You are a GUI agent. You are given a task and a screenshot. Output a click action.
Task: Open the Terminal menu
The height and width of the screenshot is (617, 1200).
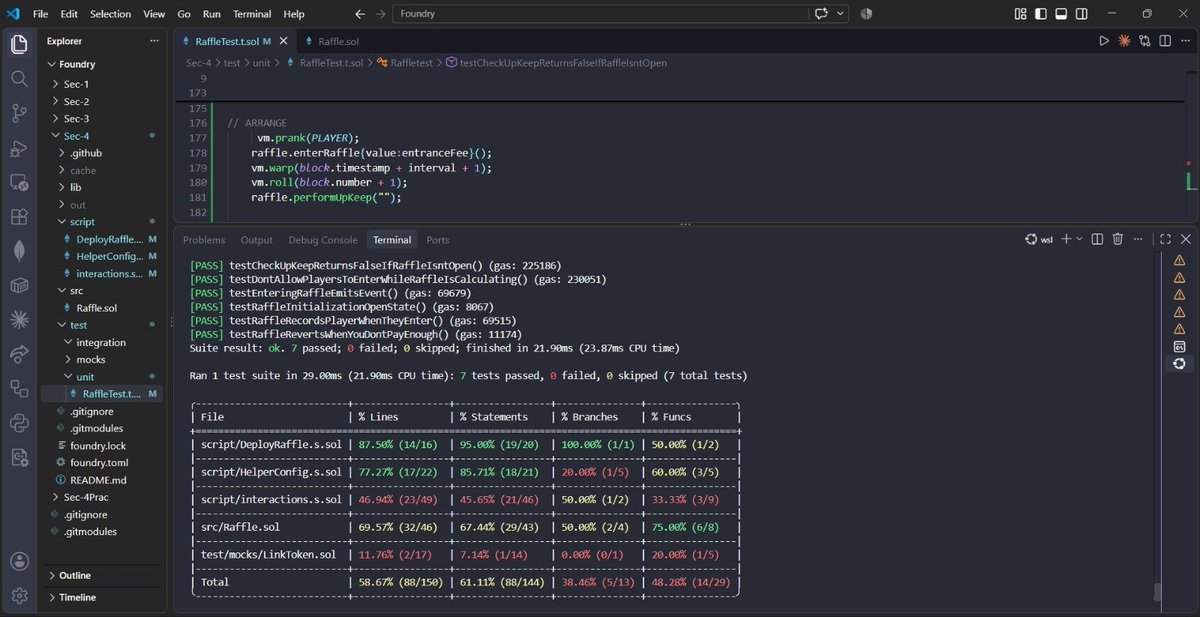pyautogui.click(x=252, y=14)
